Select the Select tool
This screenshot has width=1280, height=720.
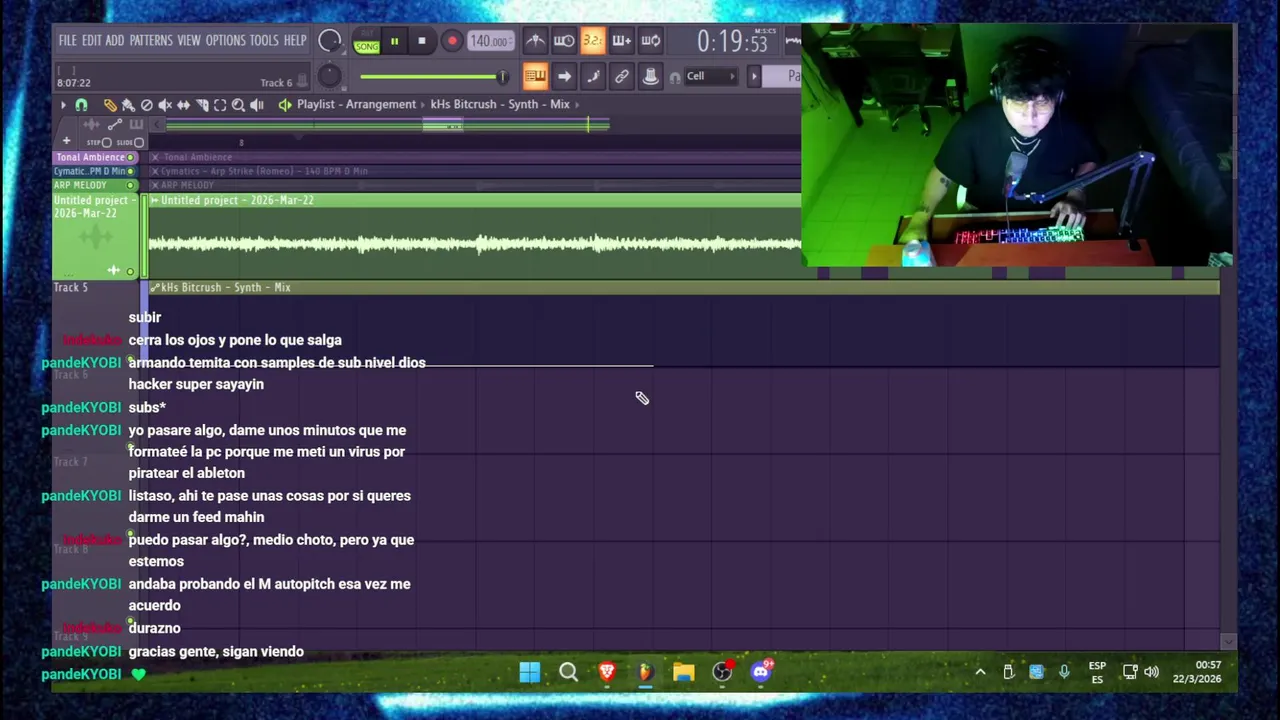[x=220, y=104]
